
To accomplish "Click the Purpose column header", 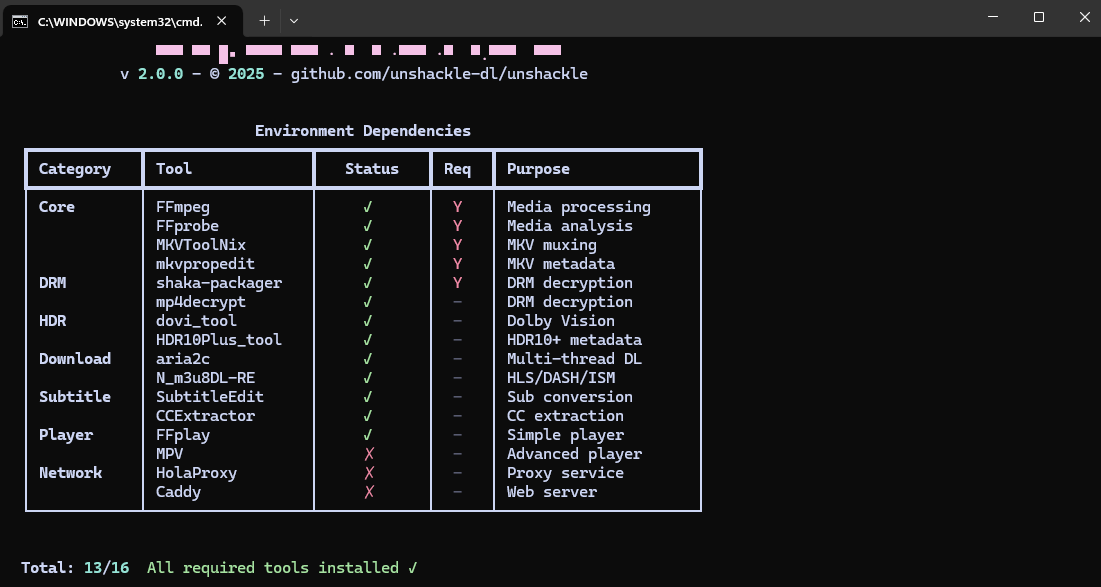I will pyautogui.click(x=538, y=169).
